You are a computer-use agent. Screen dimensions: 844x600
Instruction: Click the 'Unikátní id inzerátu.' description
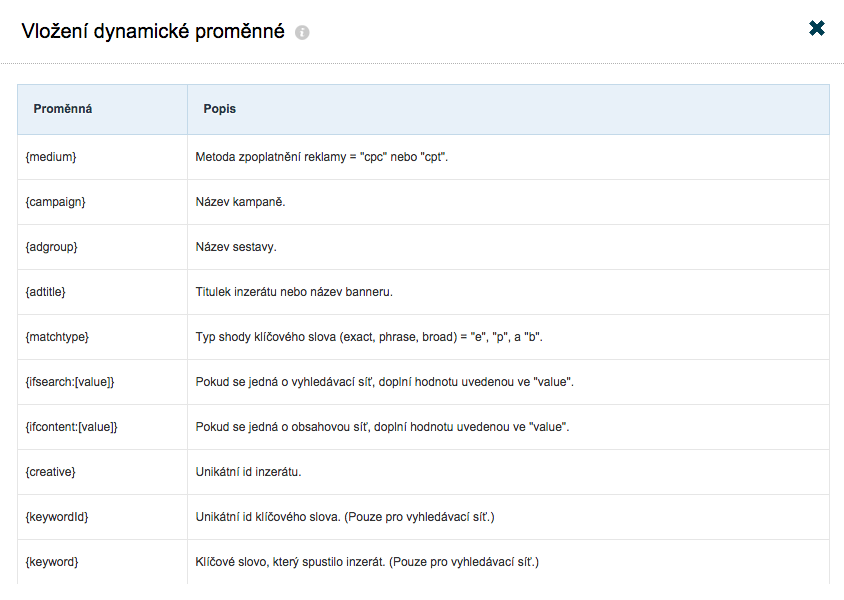pyautogui.click(x=248, y=472)
